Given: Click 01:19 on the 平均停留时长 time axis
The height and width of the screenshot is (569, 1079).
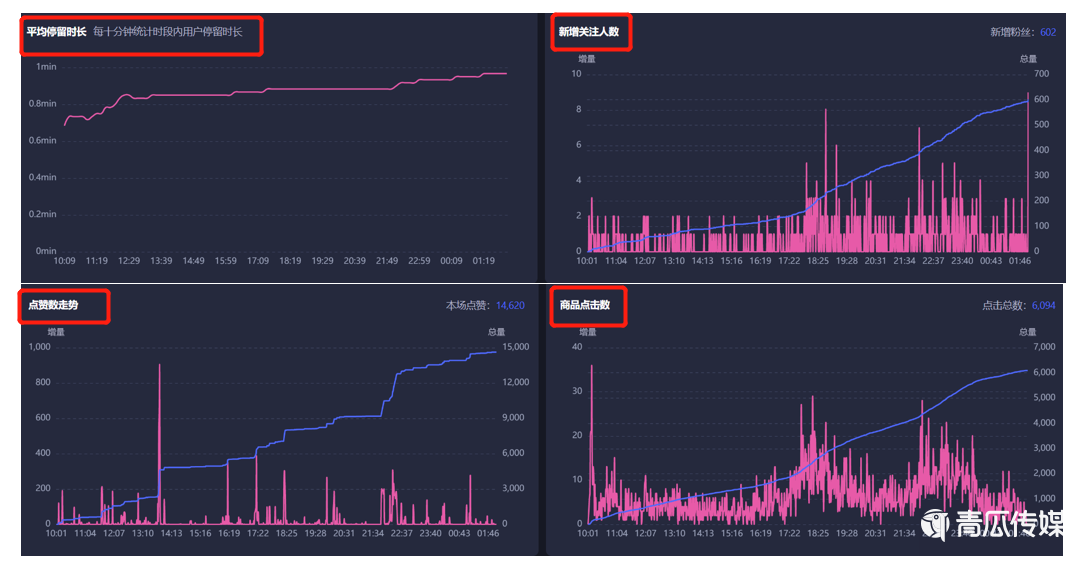Looking at the screenshot, I should (484, 261).
